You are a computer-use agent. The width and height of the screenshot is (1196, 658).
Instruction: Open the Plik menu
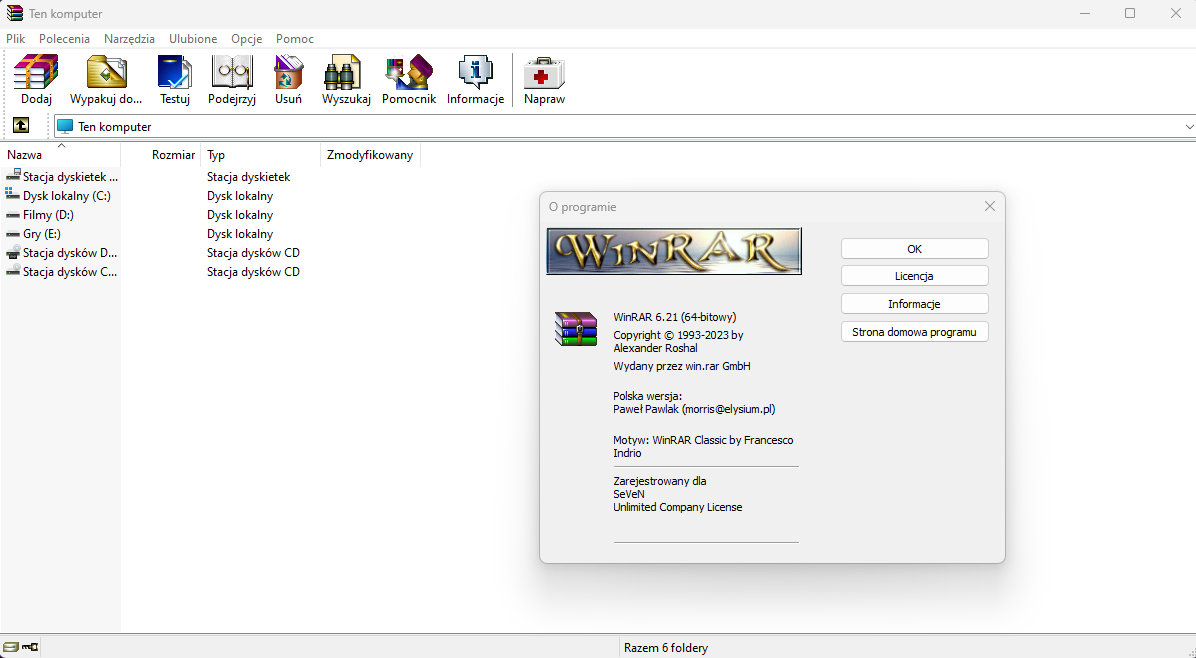point(15,39)
